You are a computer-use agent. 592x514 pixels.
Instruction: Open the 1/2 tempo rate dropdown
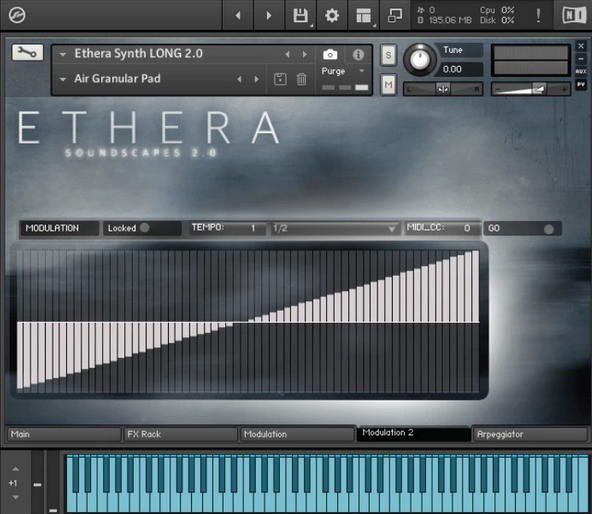(x=335, y=228)
